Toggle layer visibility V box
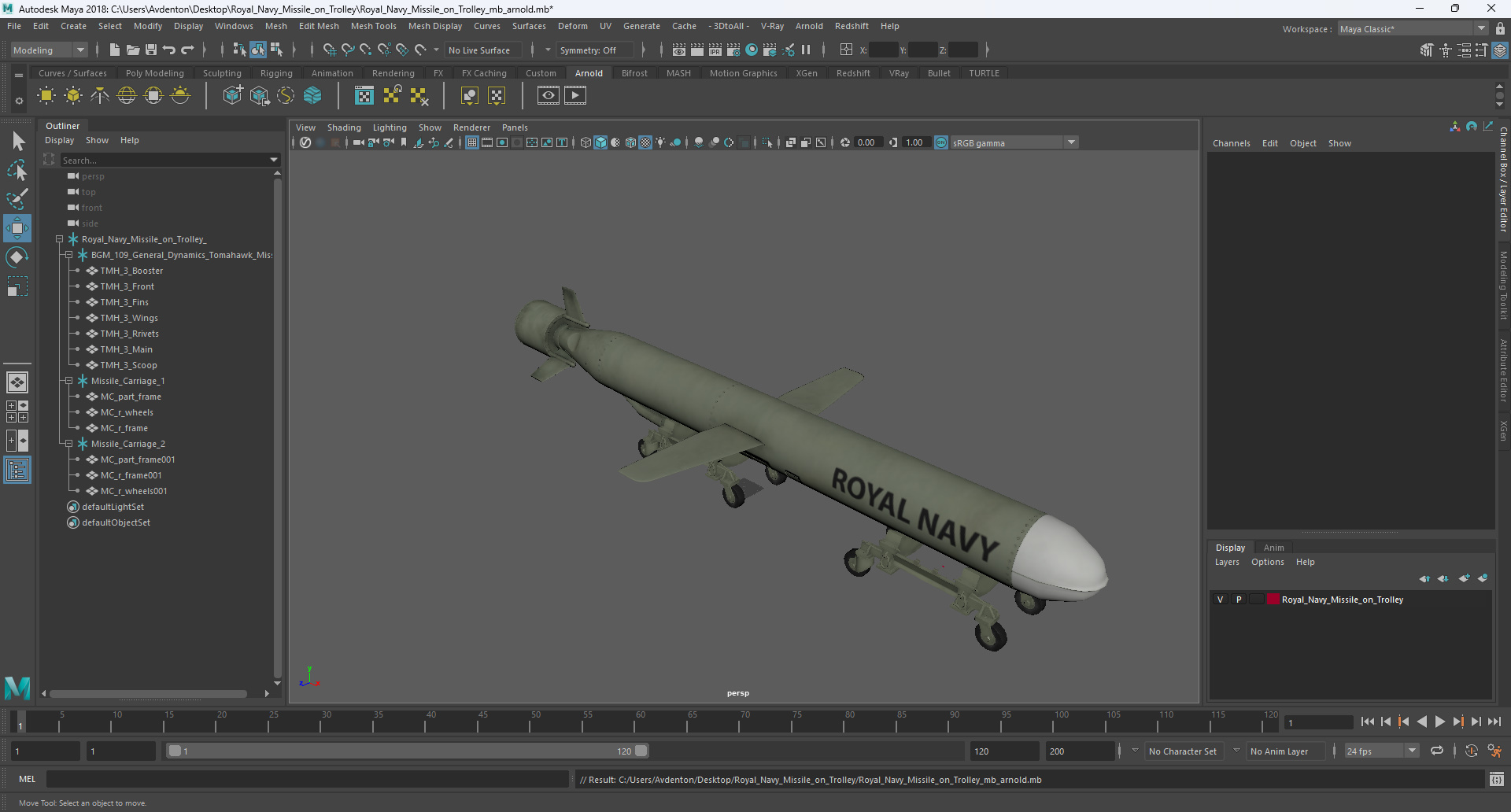Viewport: 1511px width, 812px height. (x=1221, y=600)
